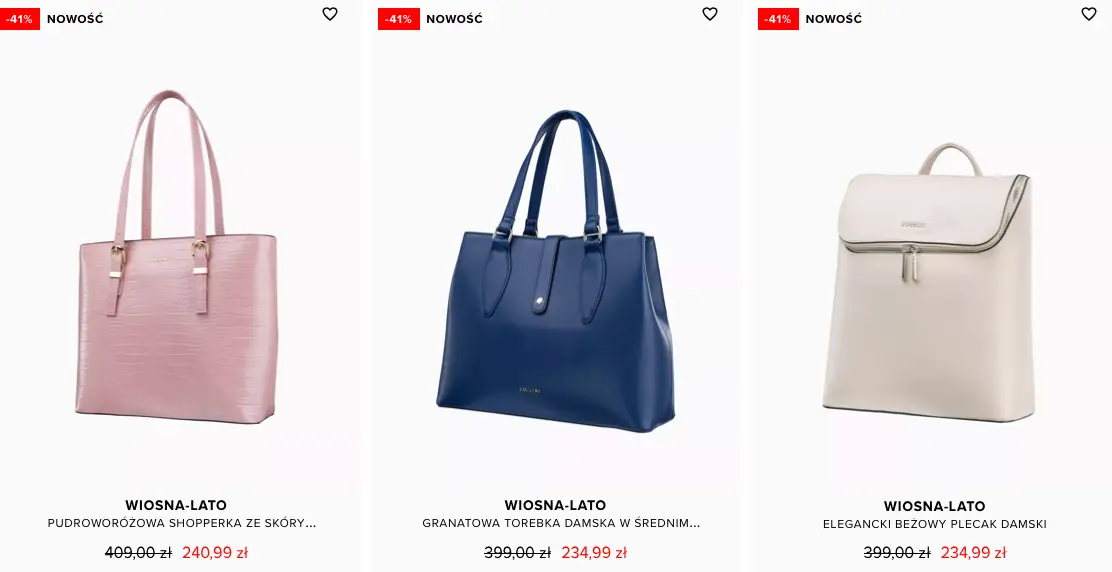This screenshot has width=1112, height=572.
Task: Select the WIOSNA-LATO label above the navy handbag title
Action: (x=555, y=505)
